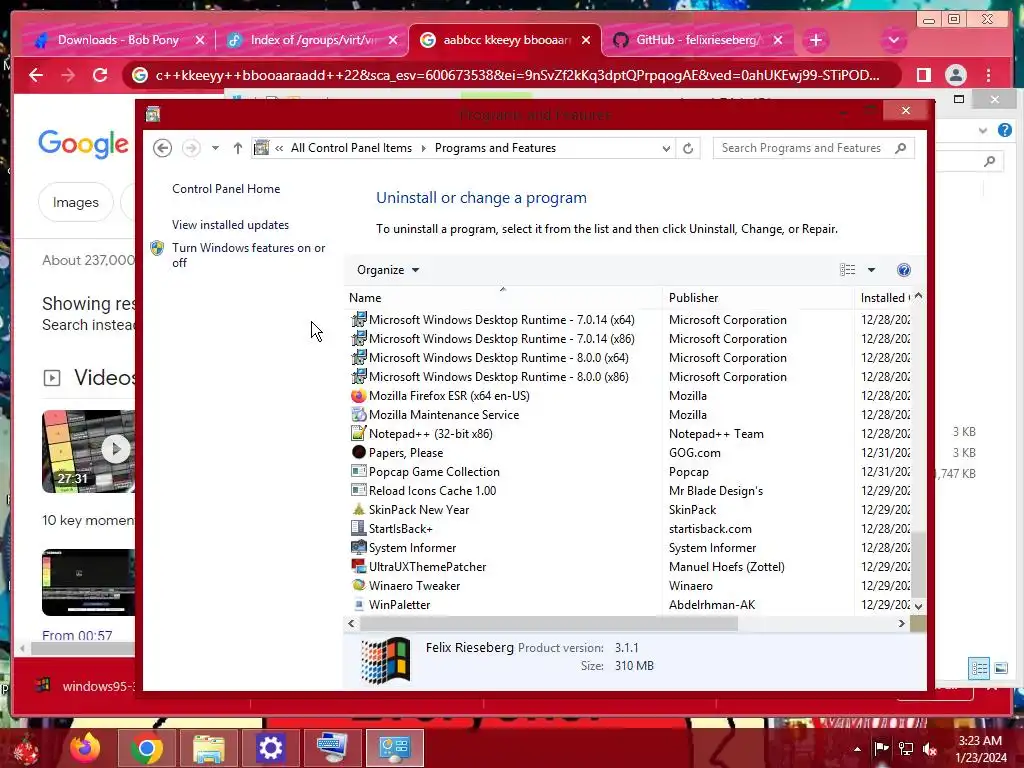Click the Chrome address bar URL
1024x768 pixels.
pyautogui.click(x=517, y=75)
